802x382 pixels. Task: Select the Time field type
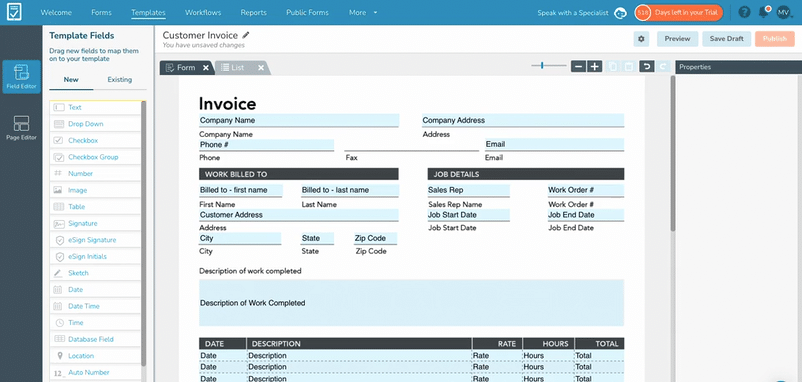click(95, 323)
